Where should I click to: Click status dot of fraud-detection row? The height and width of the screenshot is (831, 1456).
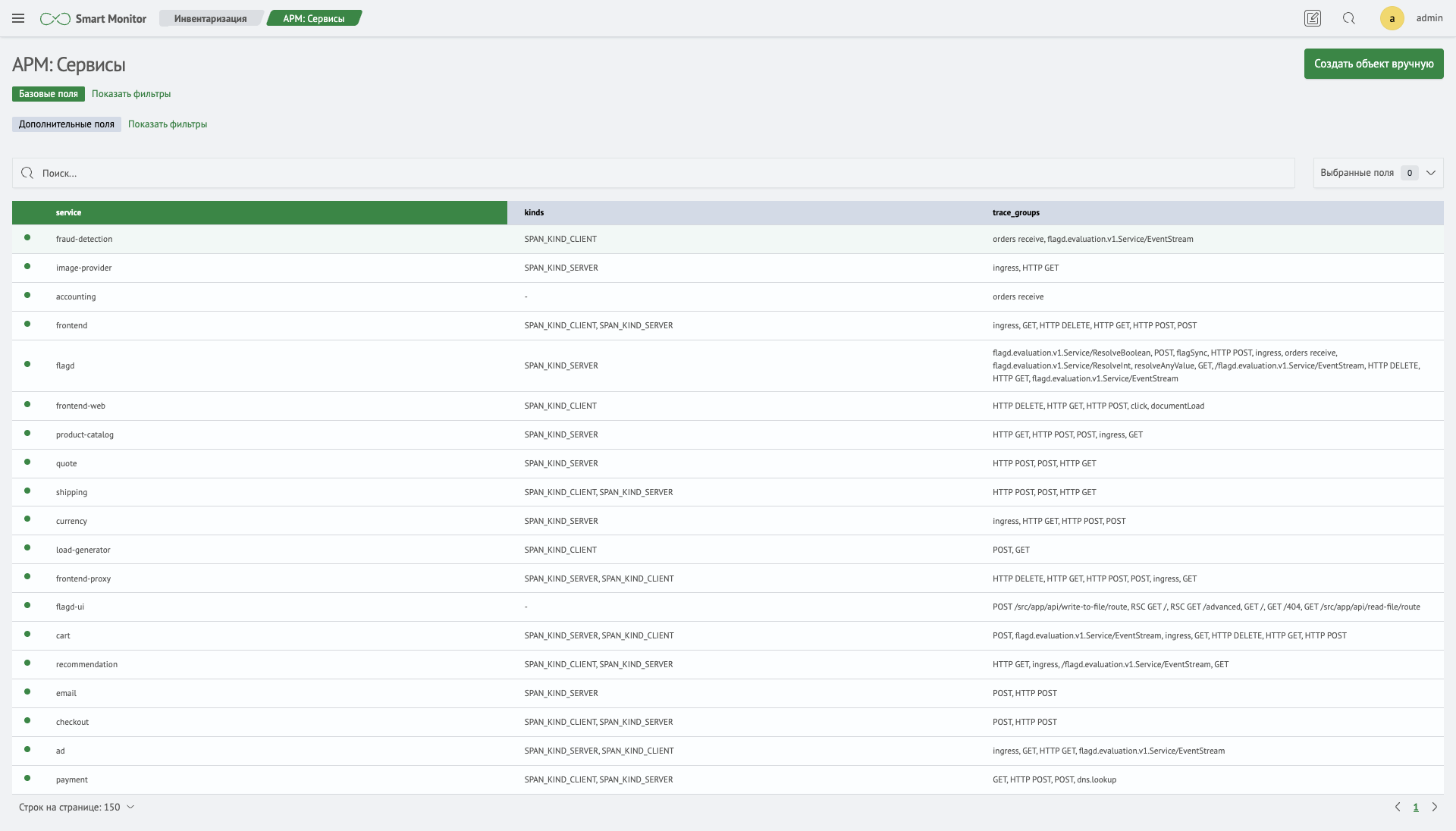pos(27,237)
